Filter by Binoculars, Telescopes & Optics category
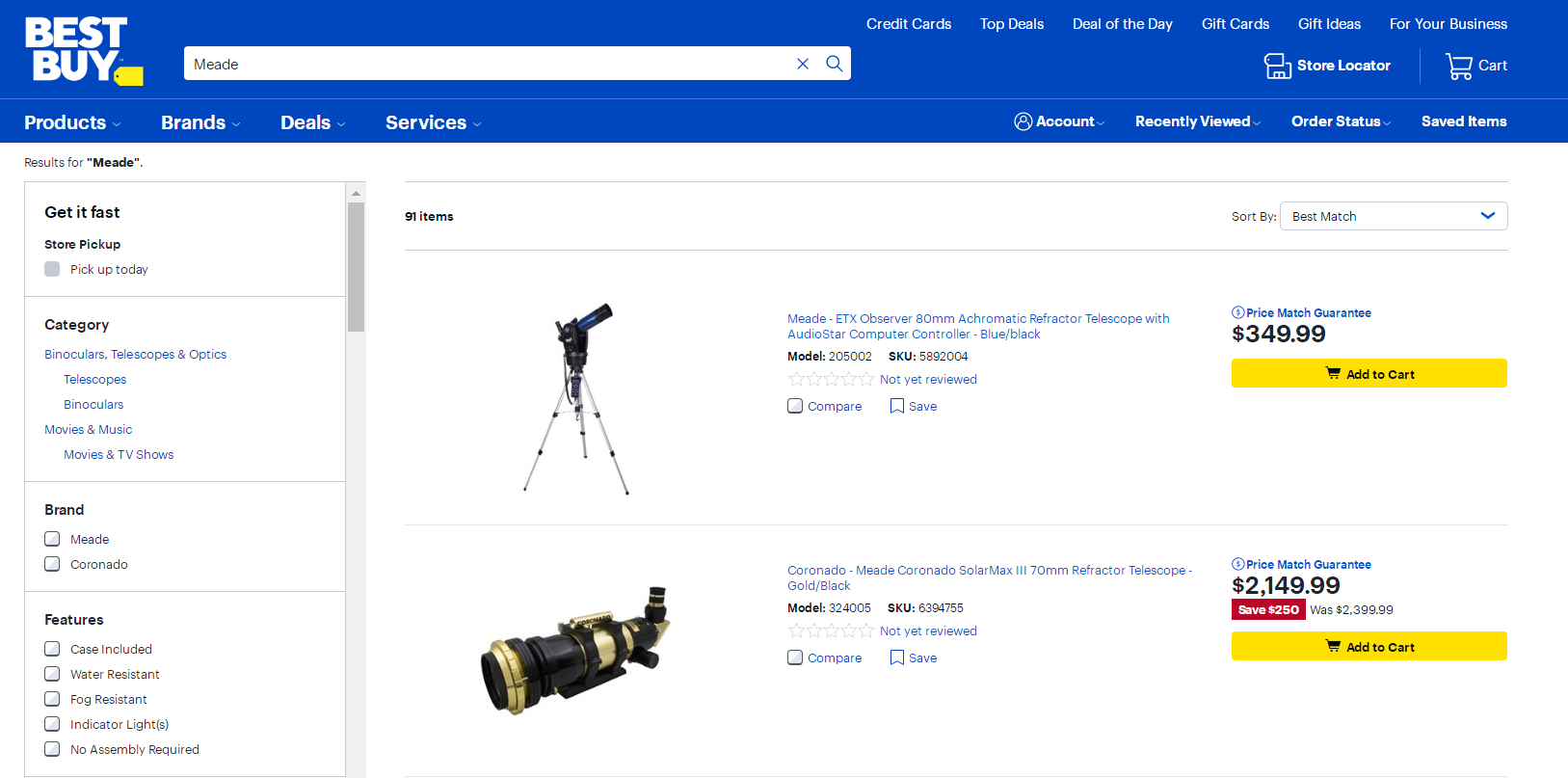Viewport: 1568px width, 778px height. click(x=136, y=354)
